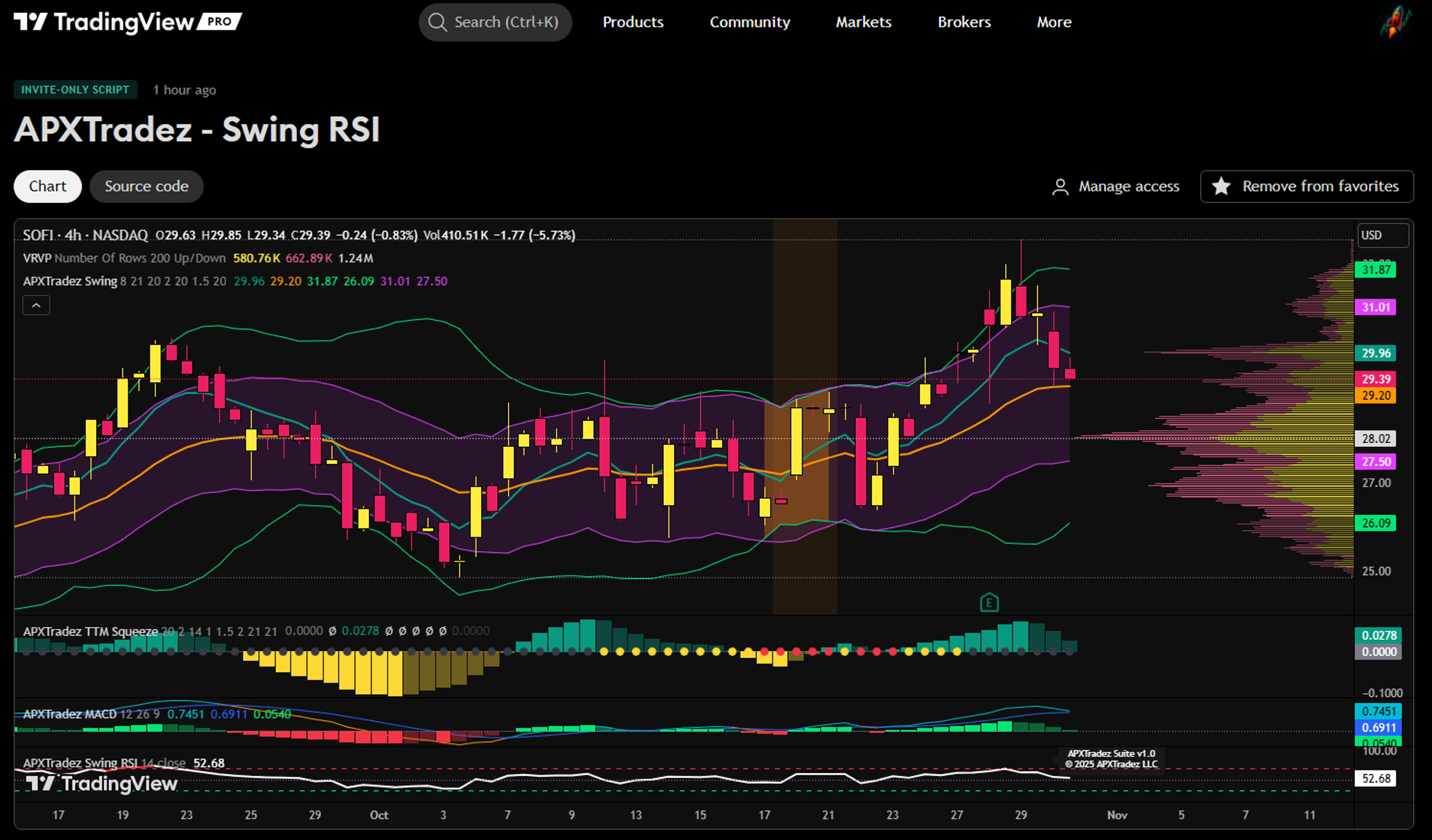Screen dimensions: 1432x840
Task: Collapse the chart indicator legend chevron
Action: (36, 305)
